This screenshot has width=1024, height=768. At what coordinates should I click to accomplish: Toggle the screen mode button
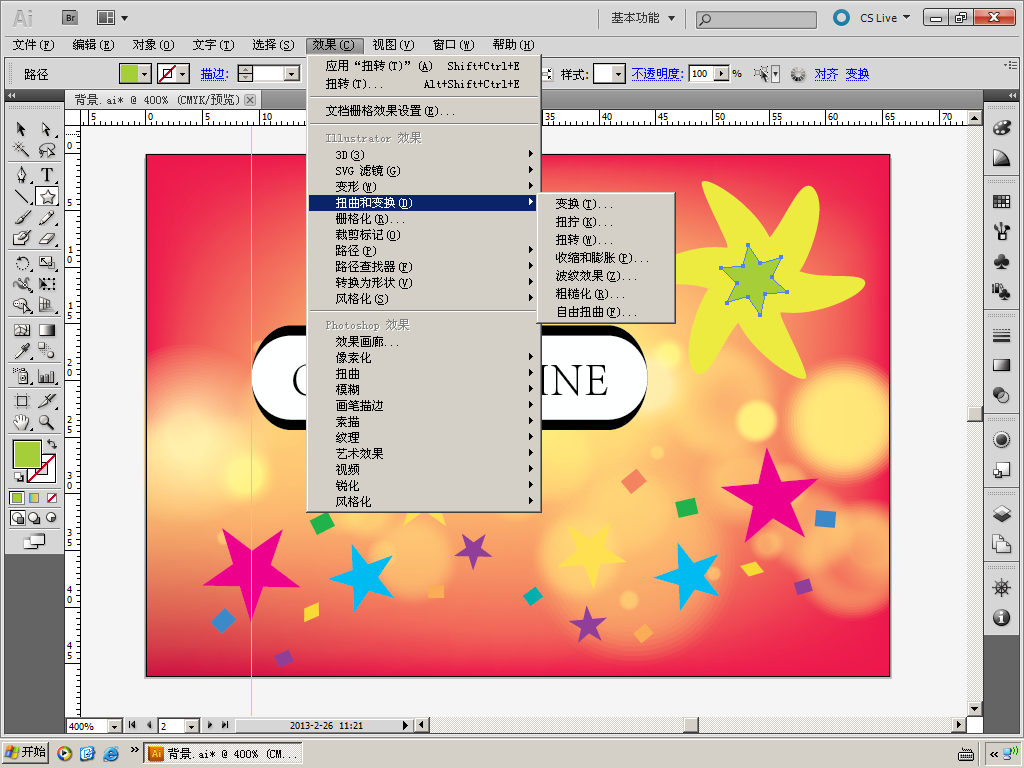pos(34,541)
